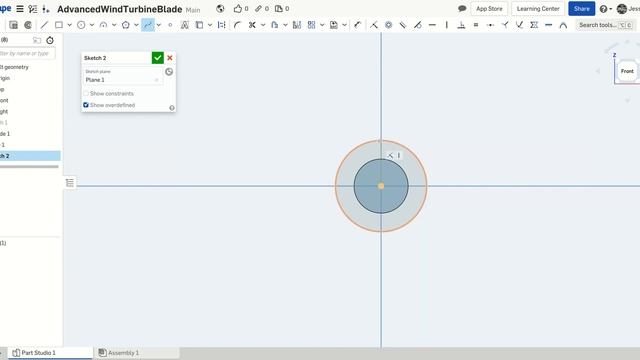Open the Learning Center
The image size is (640, 360).
point(538,9)
